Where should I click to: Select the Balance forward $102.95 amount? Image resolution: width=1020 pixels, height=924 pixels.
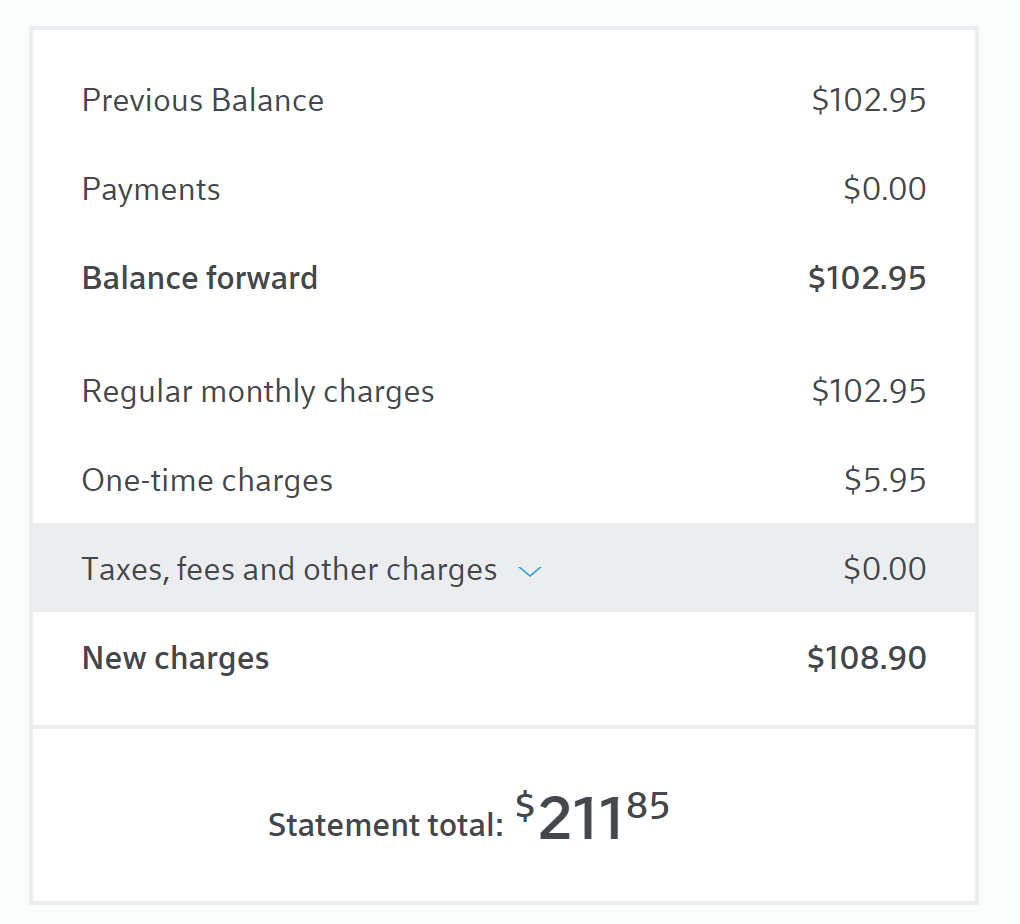867,279
